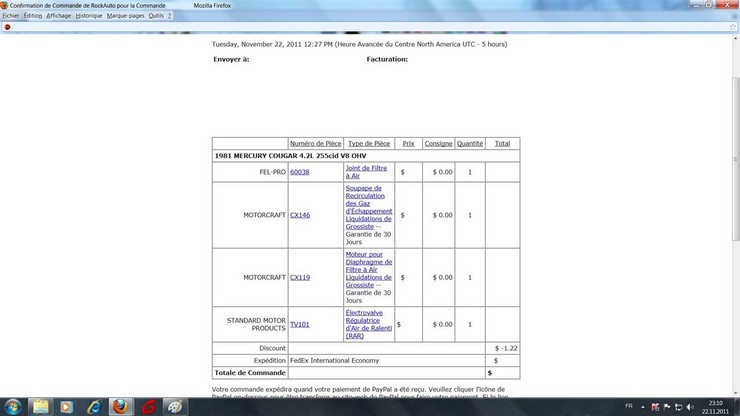Screen dimensions: 740x416
Task: Open the Historique menu
Action: 89,16
